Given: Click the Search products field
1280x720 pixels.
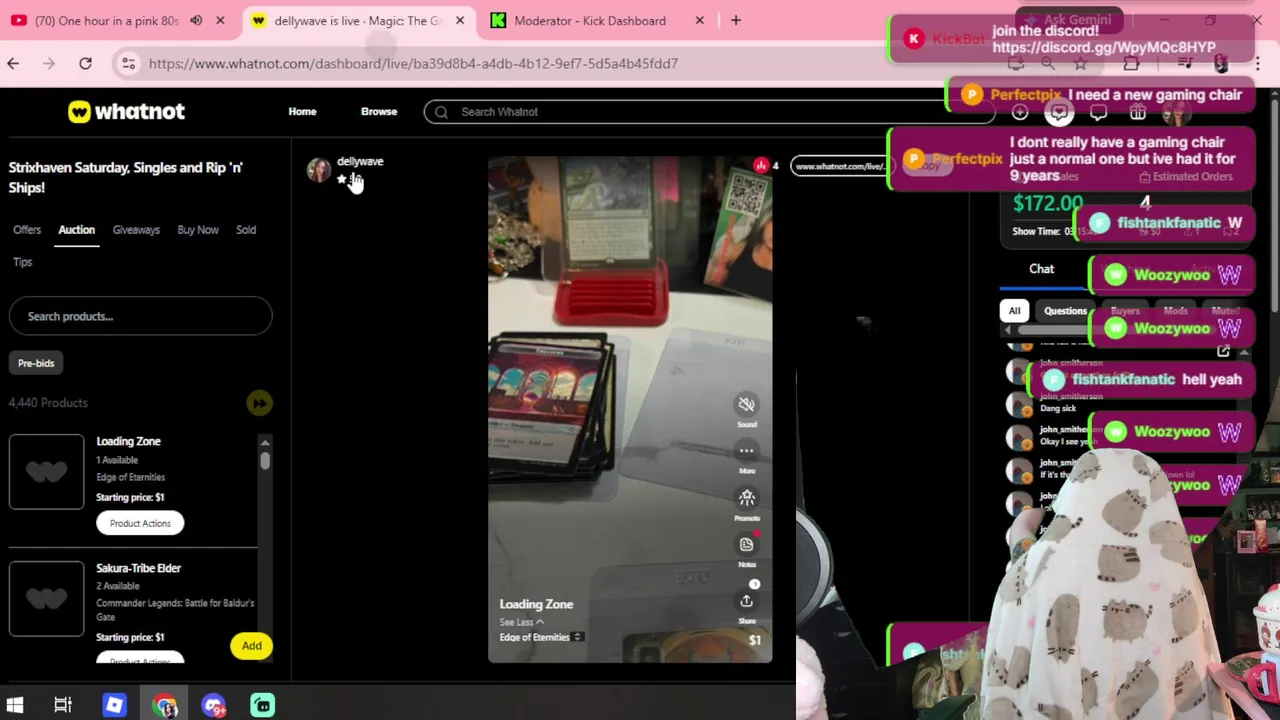Looking at the screenshot, I should 140,316.
